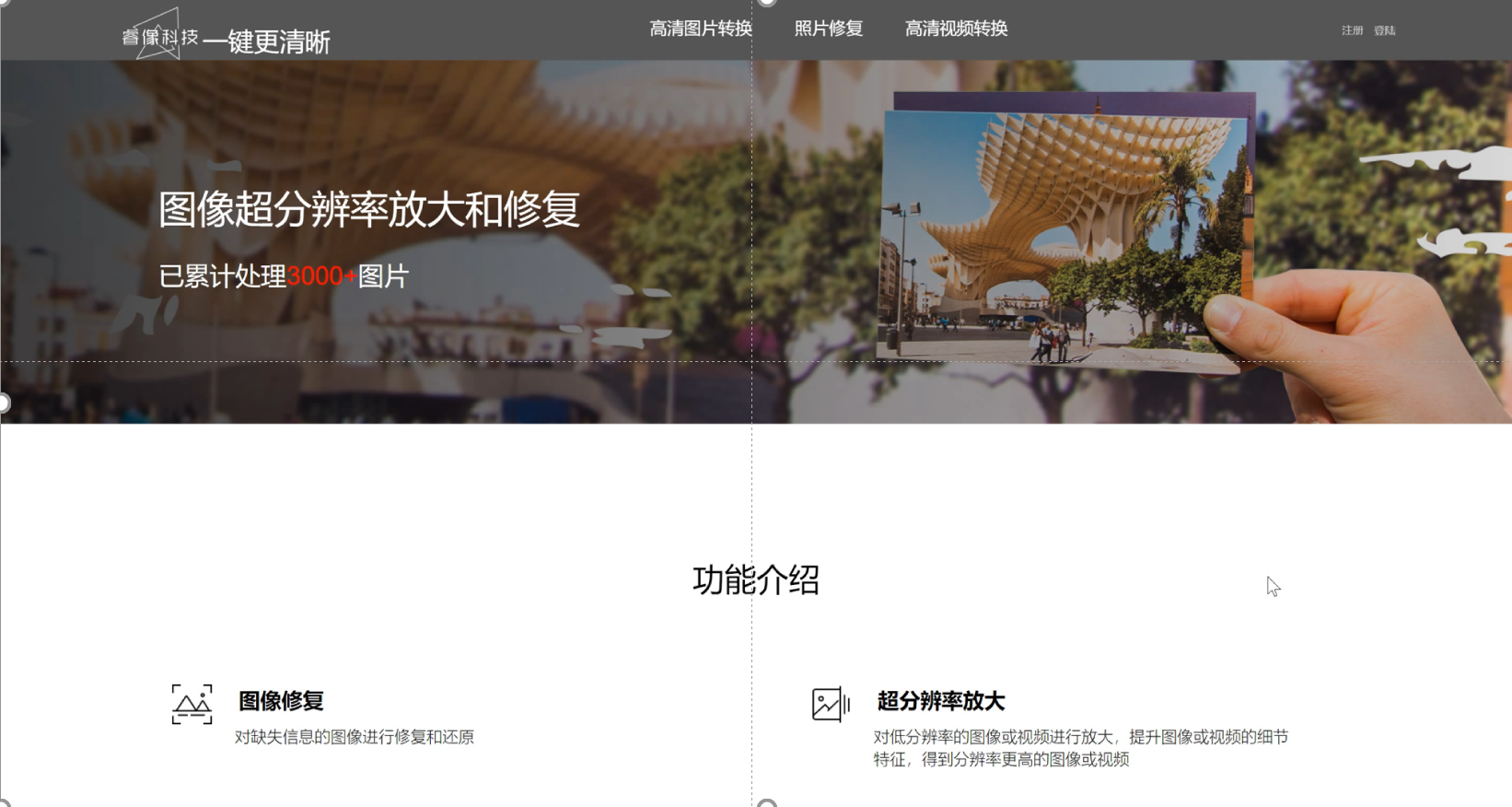Click the 图像修复 feature icon
The height and width of the screenshot is (807, 1512).
tap(192, 705)
